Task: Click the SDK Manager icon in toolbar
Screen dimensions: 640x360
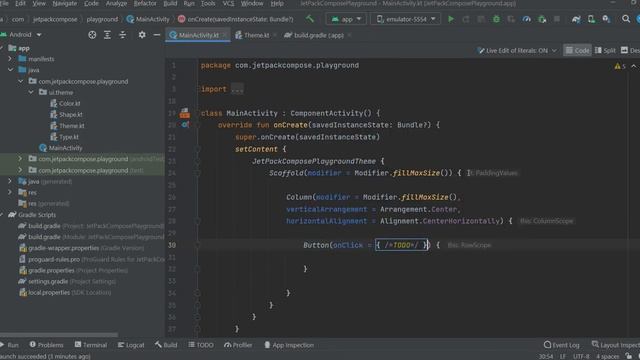Action: [x=606, y=19]
